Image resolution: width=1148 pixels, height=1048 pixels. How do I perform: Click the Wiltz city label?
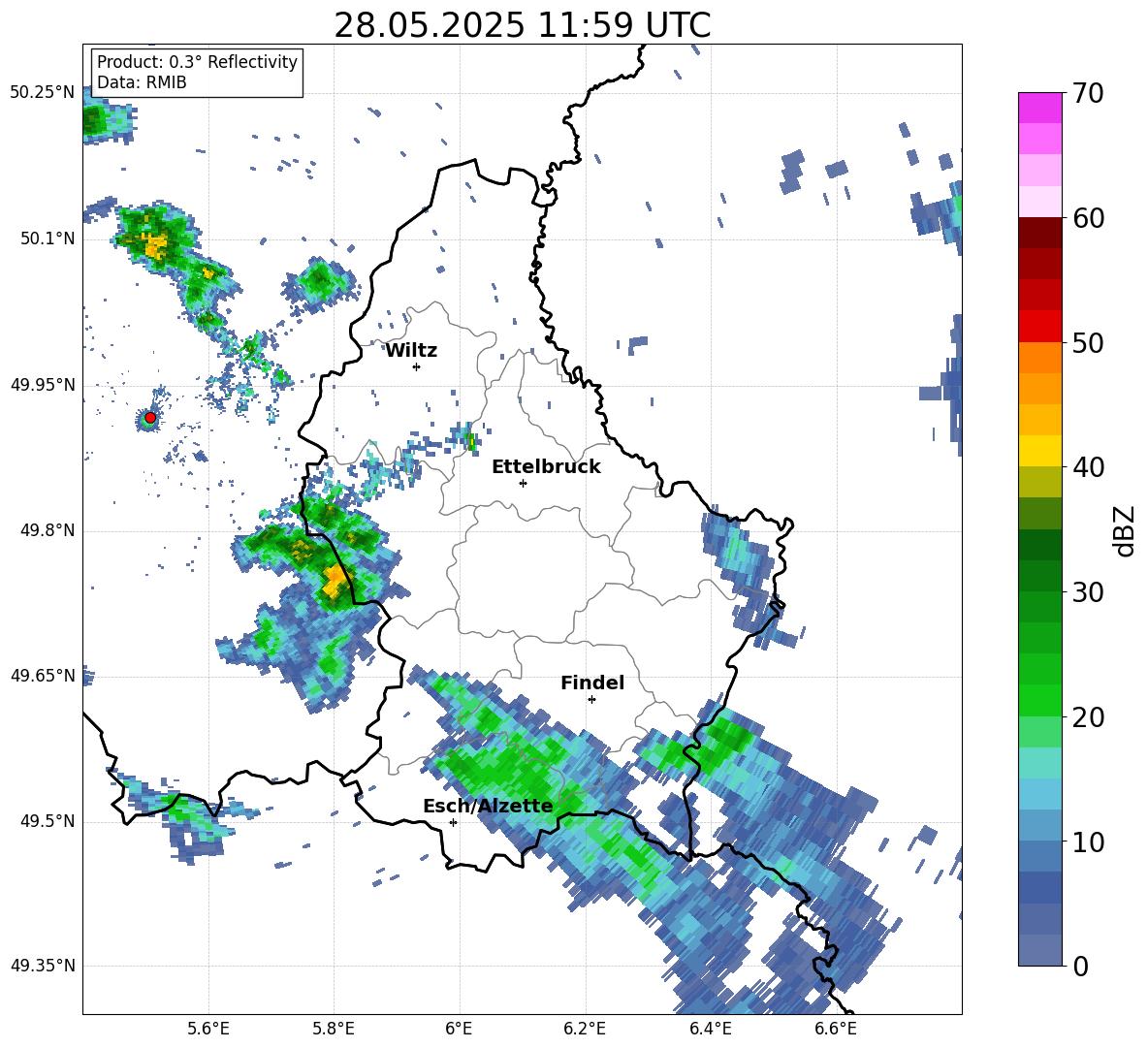[x=411, y=351]
